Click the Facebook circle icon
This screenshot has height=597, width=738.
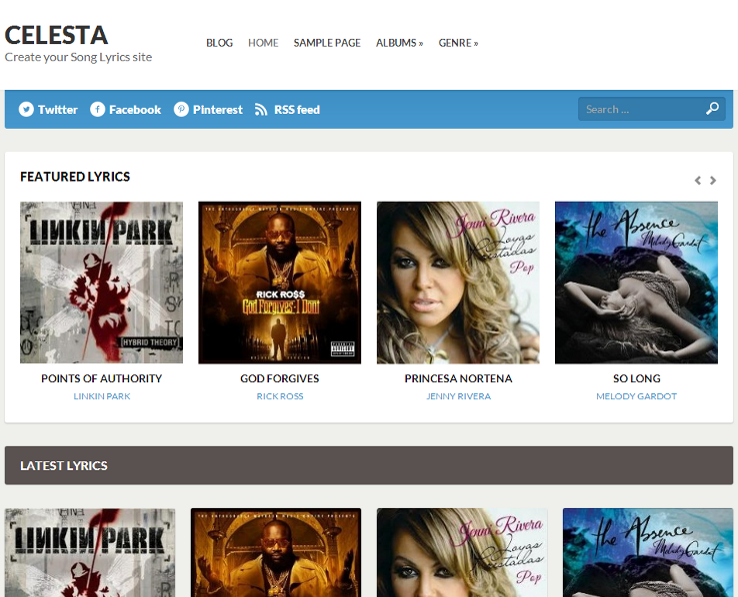point(98,110)
